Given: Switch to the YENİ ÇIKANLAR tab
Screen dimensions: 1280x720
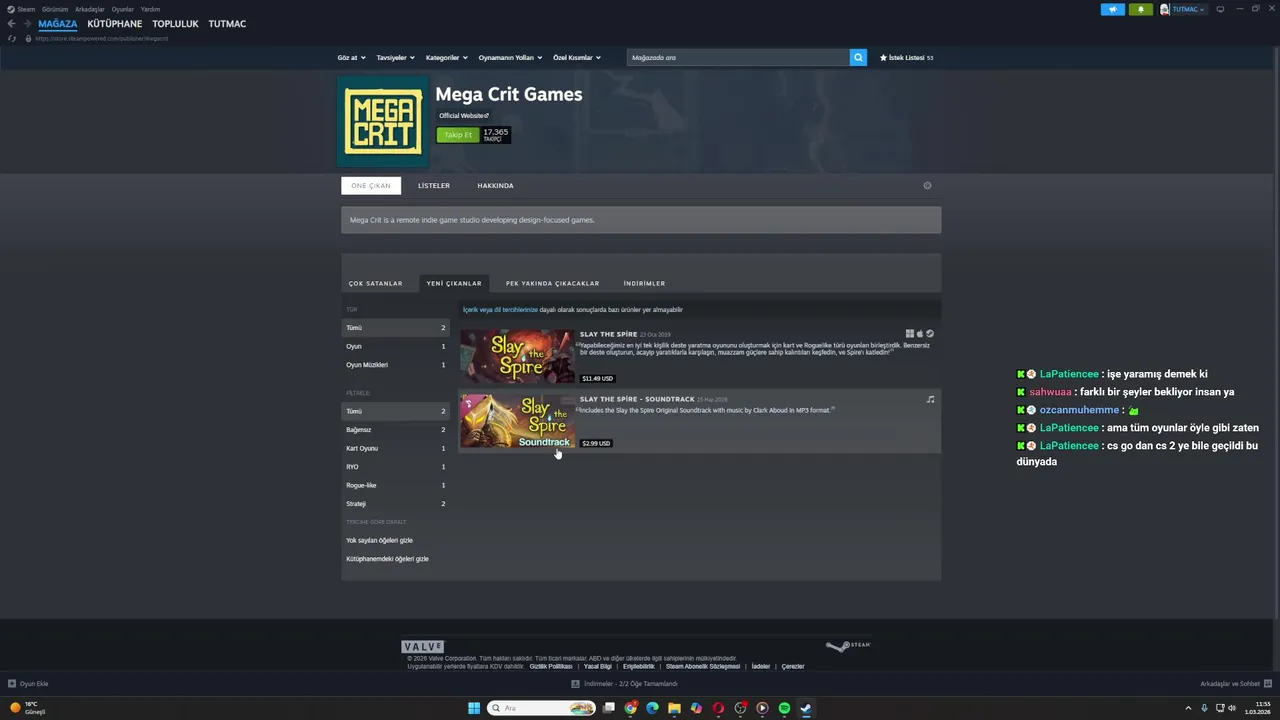Looking at the screenshot, I should click(x=454, y=284).
